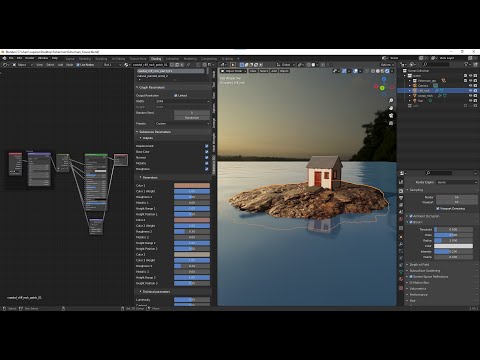The height and width of the screenshot is (360, 480).
Task: Click the green Y axis on navigation gizmo
Action: [382, 88]
